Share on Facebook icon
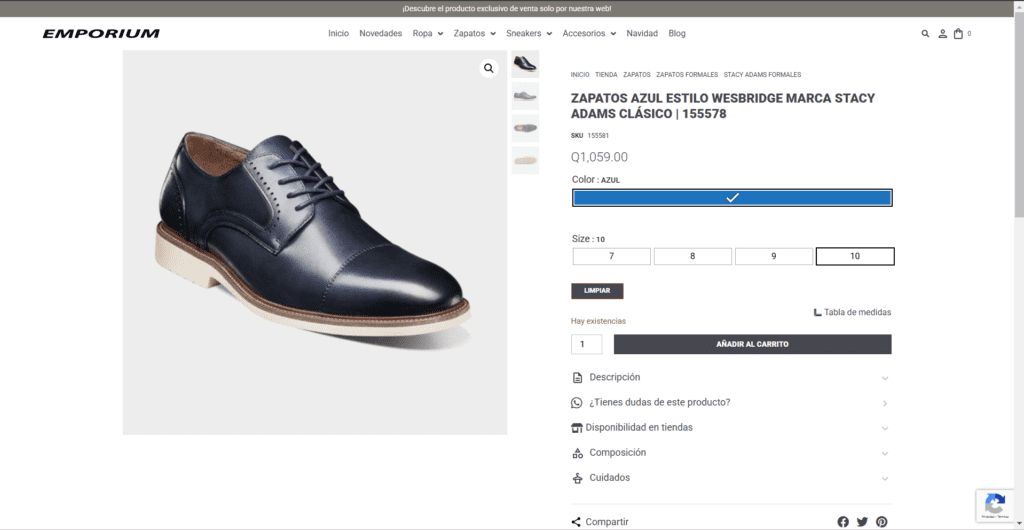The height and width of the screenshot is (530, 1024). click(x=843, y=522)
